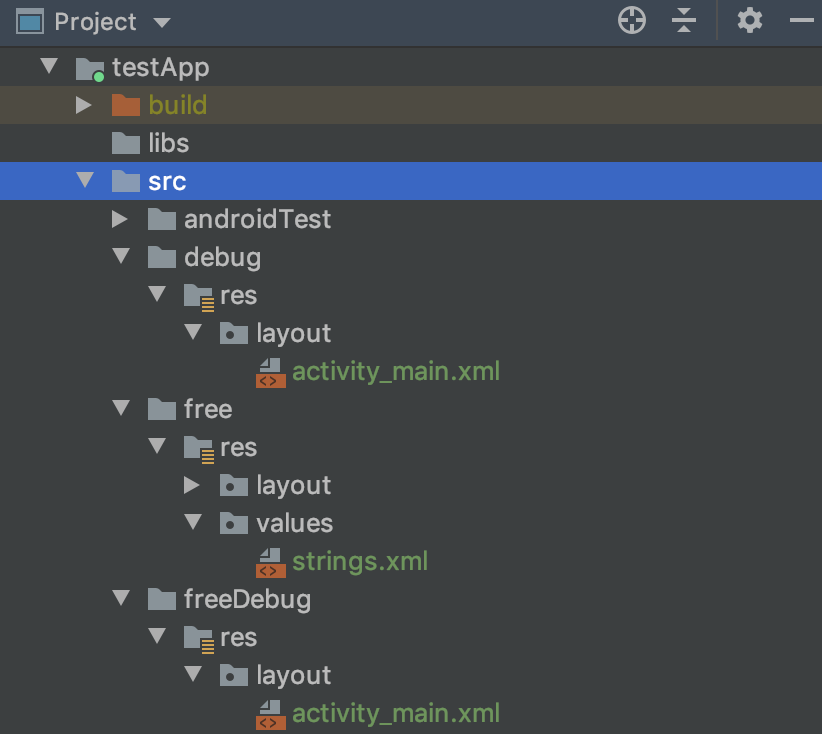Collapse the src folder
This screenshot has height=734, width=822.
click(84, 180)
